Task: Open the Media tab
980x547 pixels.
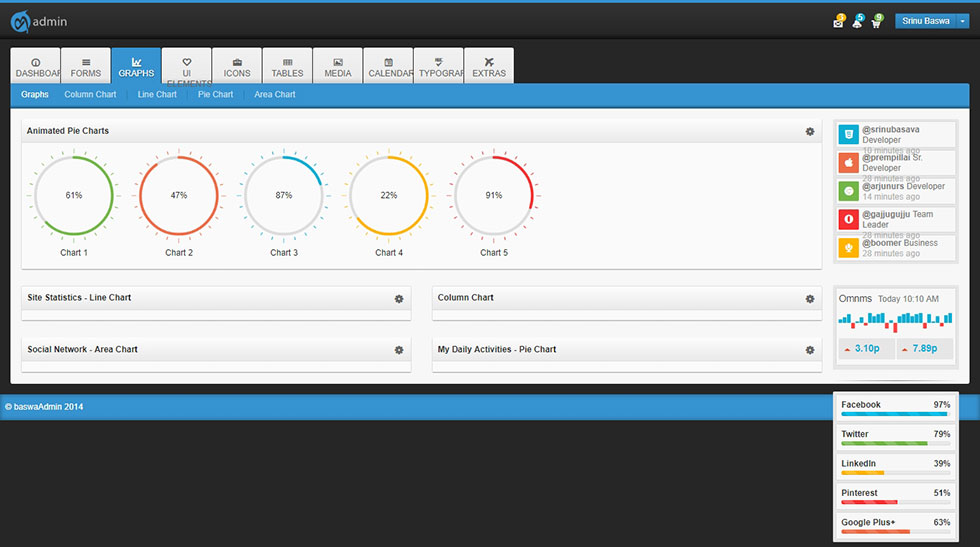Action: coord(338,66)
